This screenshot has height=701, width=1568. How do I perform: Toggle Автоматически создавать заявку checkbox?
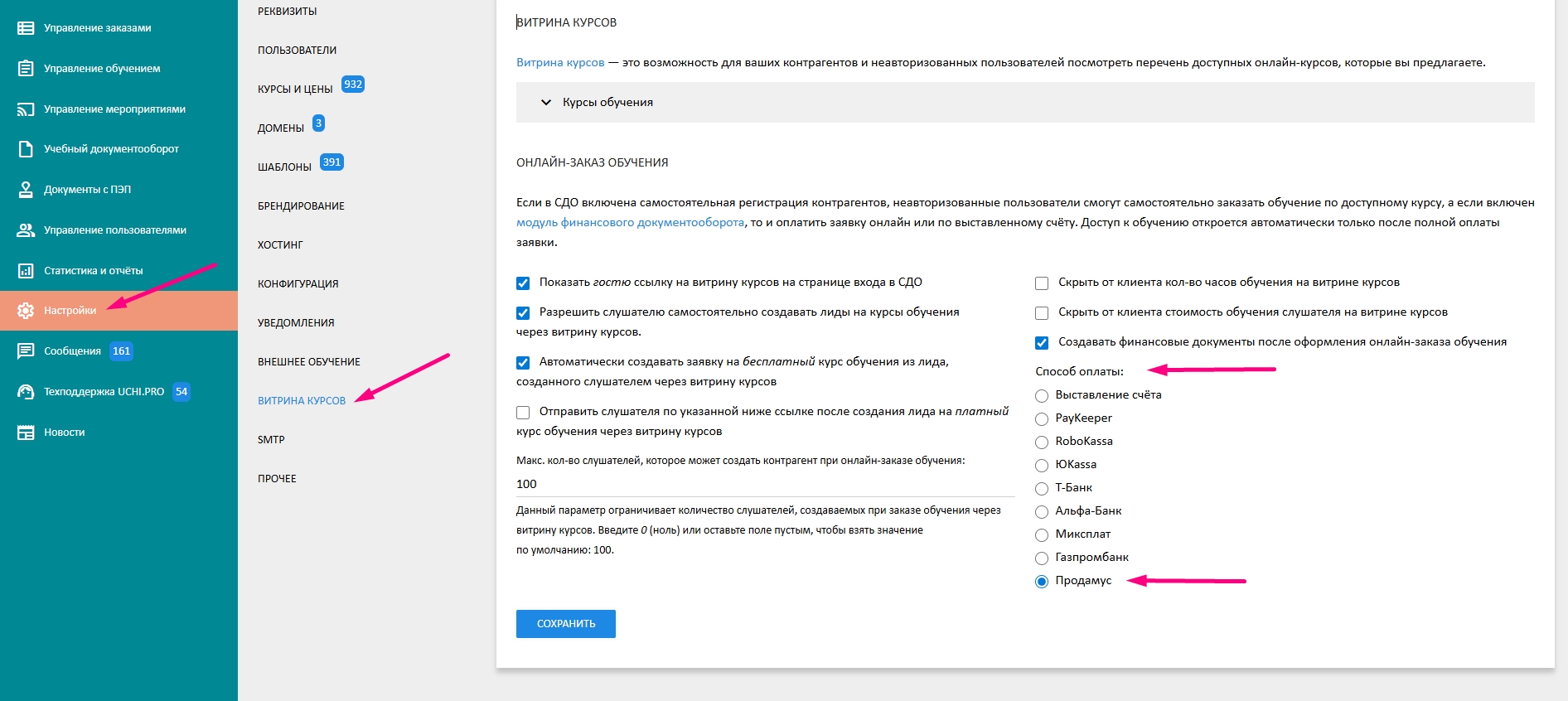click(x=523, y=363)
